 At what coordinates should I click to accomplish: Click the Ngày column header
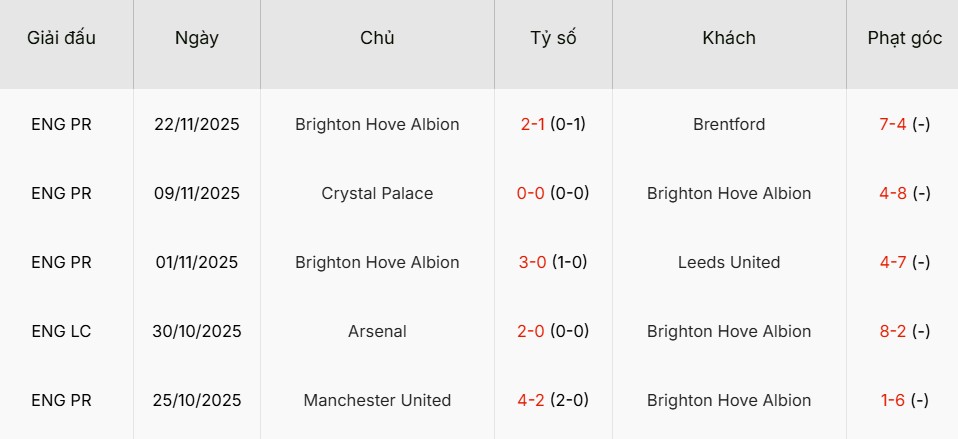(197, 39)
